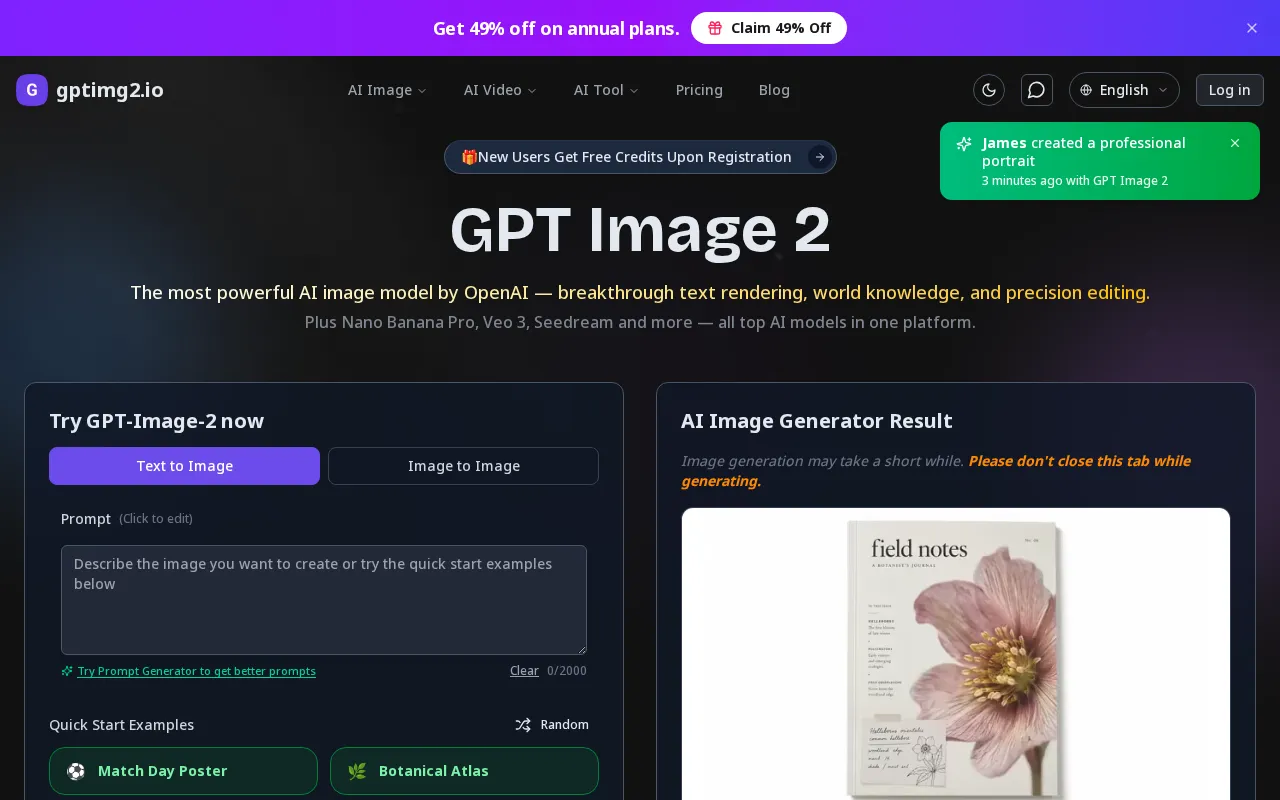This screenshot has height=800, width=1280.
Task: Claim the 49% Off offer
Action: 769,28
